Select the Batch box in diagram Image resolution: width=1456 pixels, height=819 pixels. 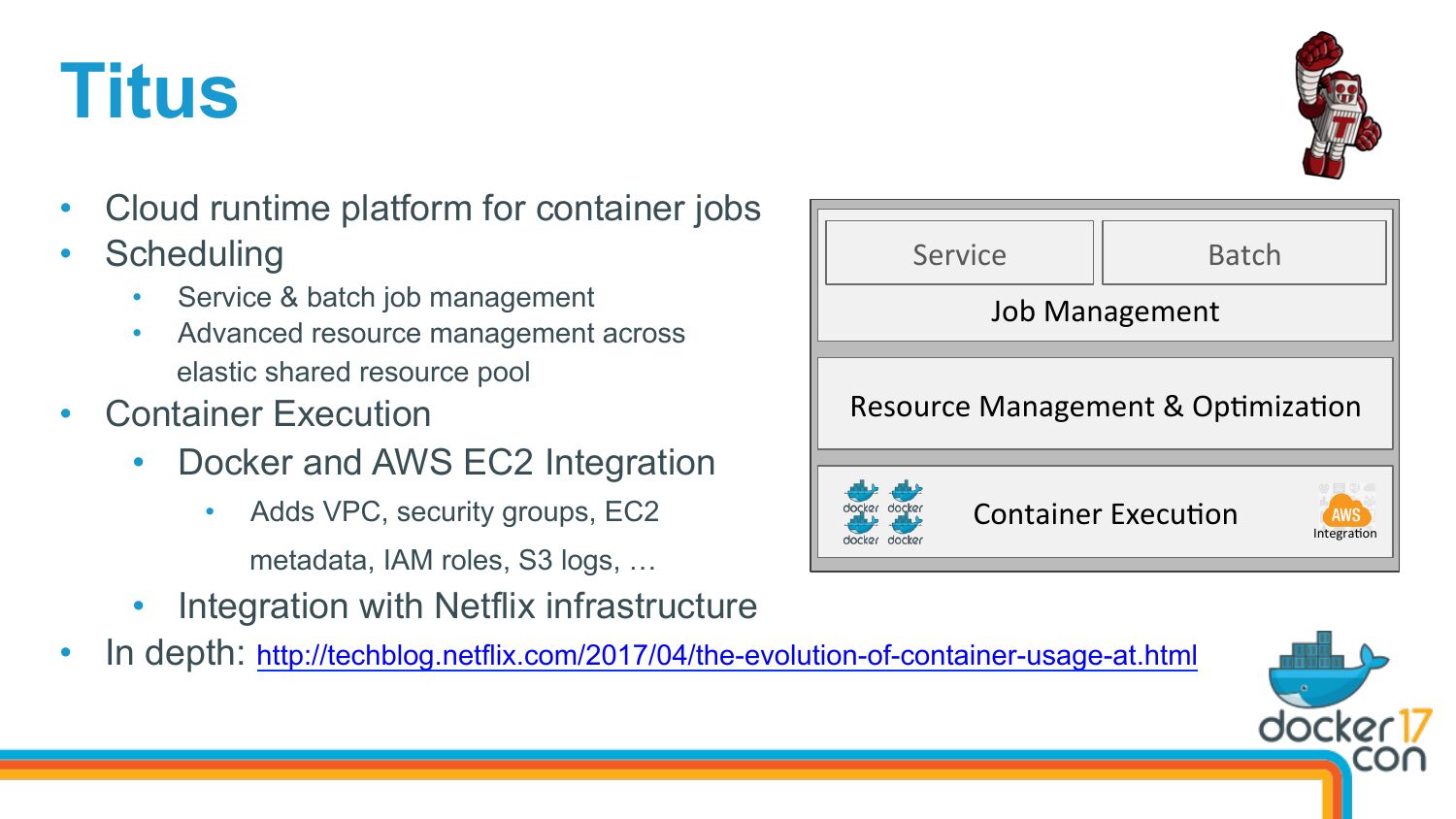pyautogui.click(x=1244, y=253)
